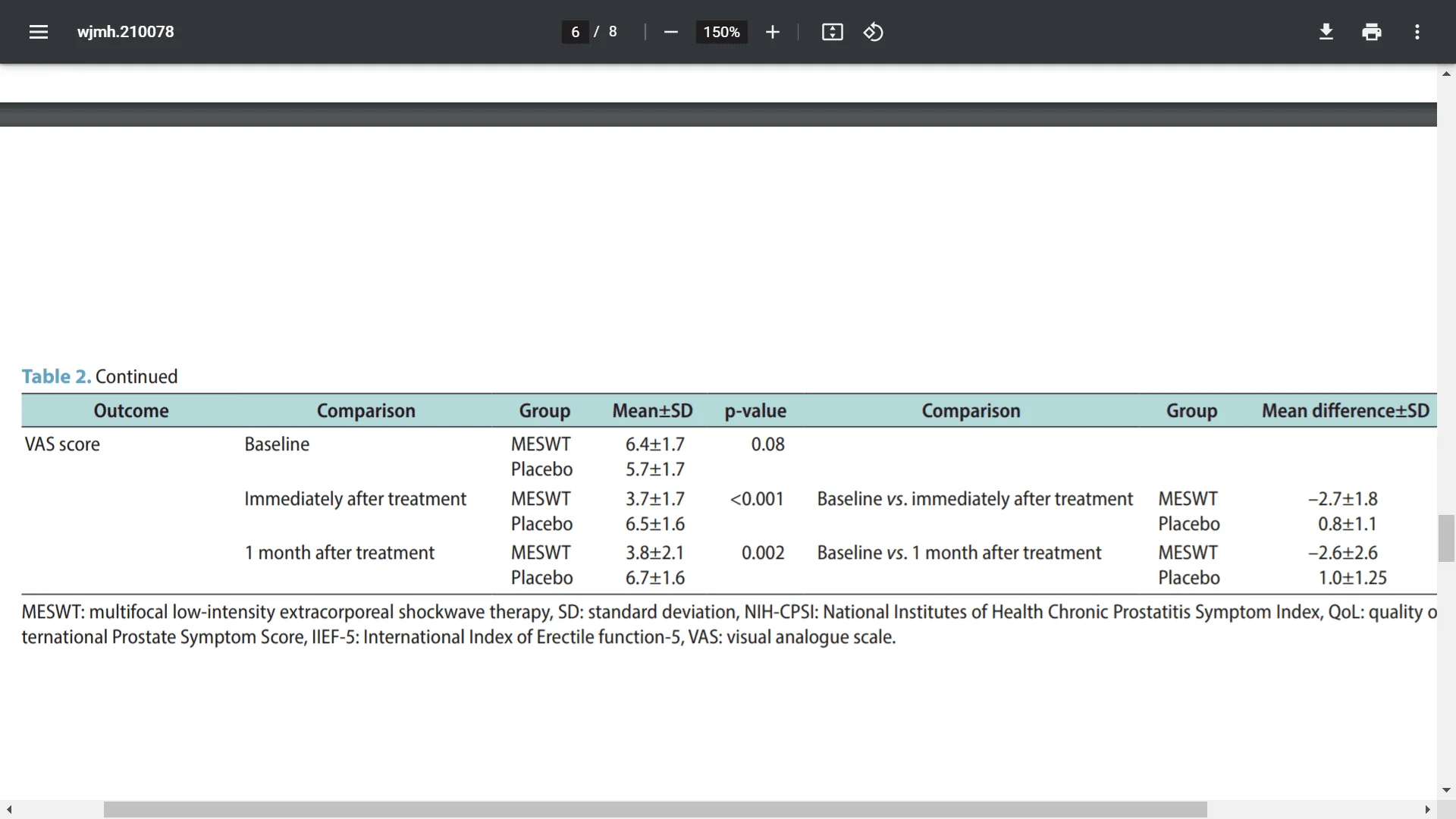Viewport: 1456px width, 819px height.
Task: Click 'Baseline vs. immediately after treatment' cell
Action: tap(974, 498)
